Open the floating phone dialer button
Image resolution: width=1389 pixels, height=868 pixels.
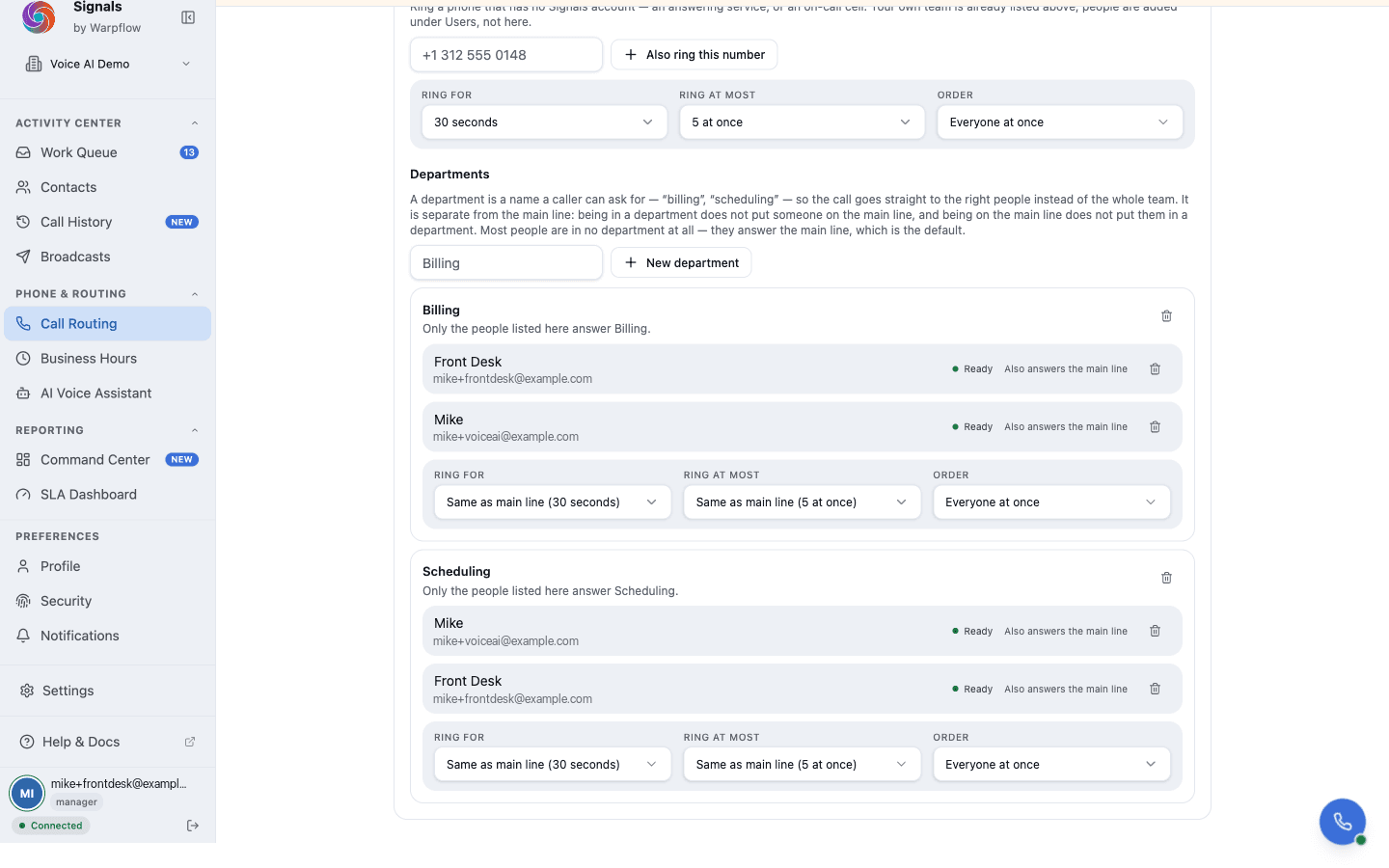coord(1343,822)
